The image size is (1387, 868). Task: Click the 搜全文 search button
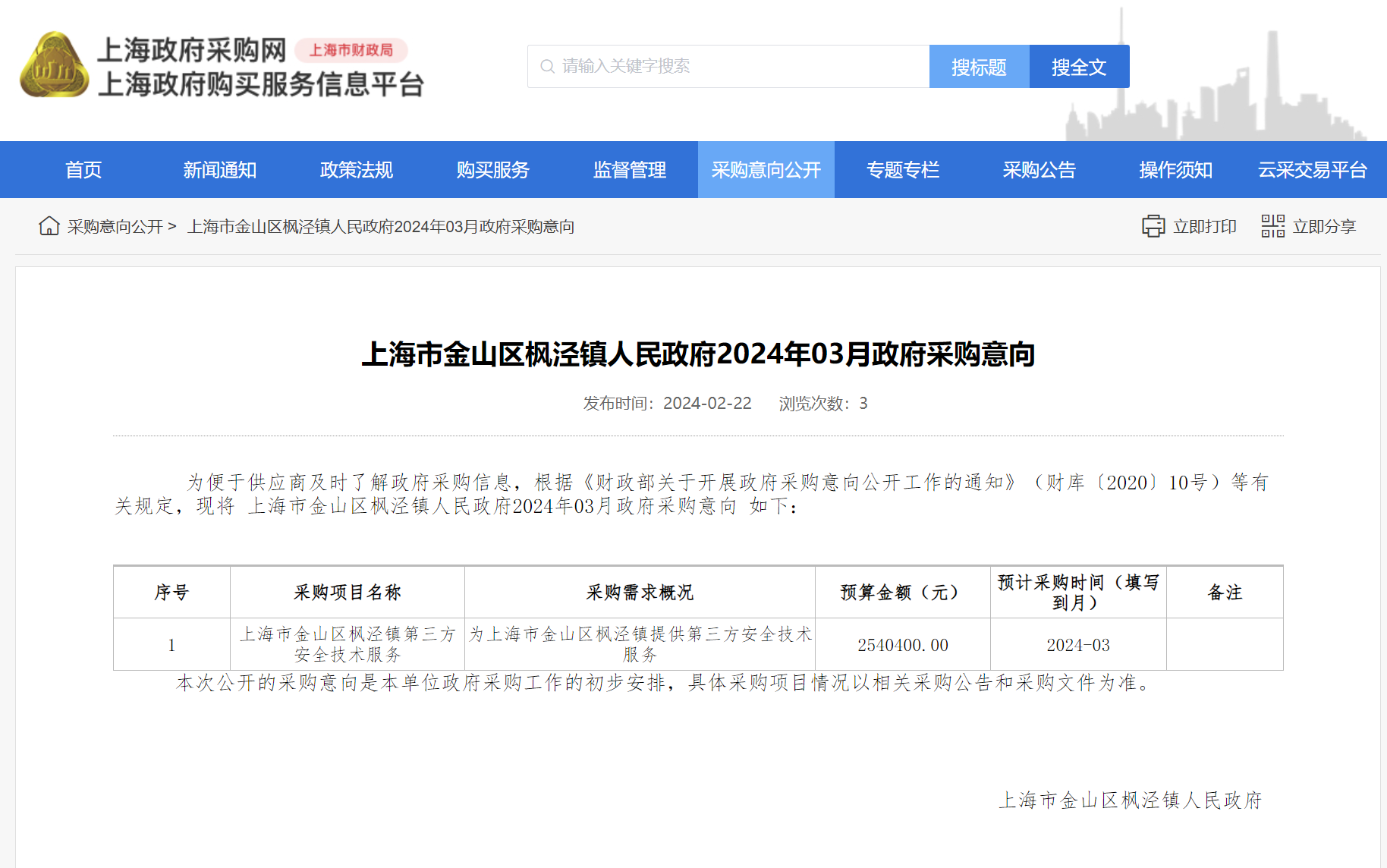1079,67
